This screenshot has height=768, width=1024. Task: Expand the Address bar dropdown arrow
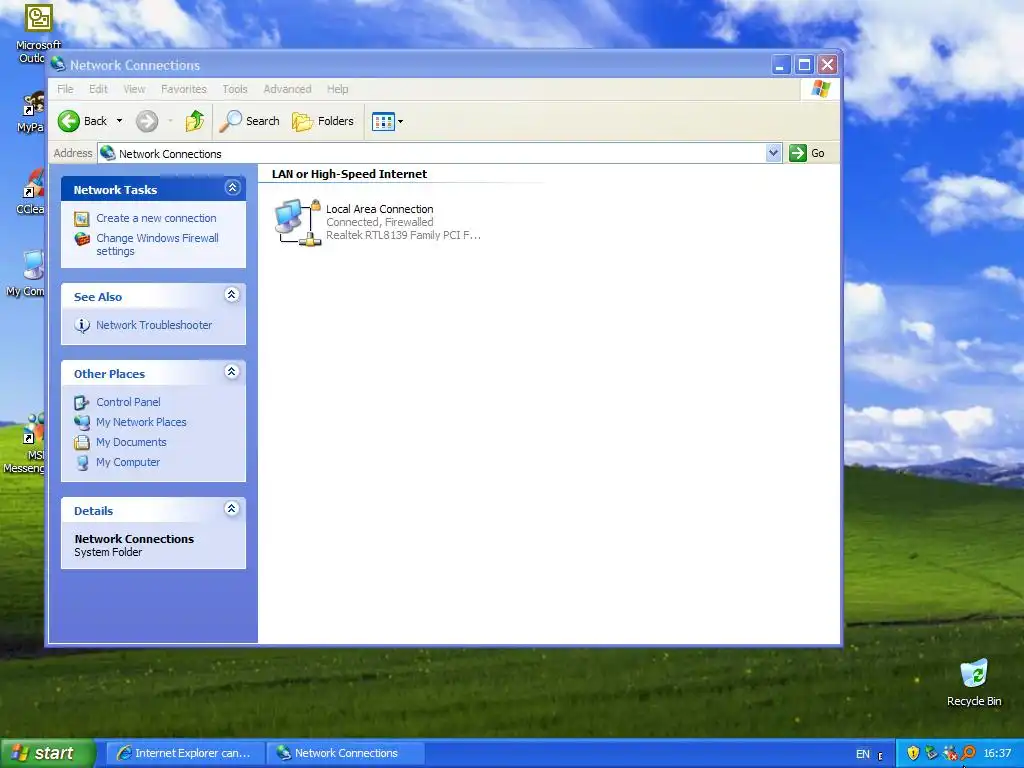point(773,153)
